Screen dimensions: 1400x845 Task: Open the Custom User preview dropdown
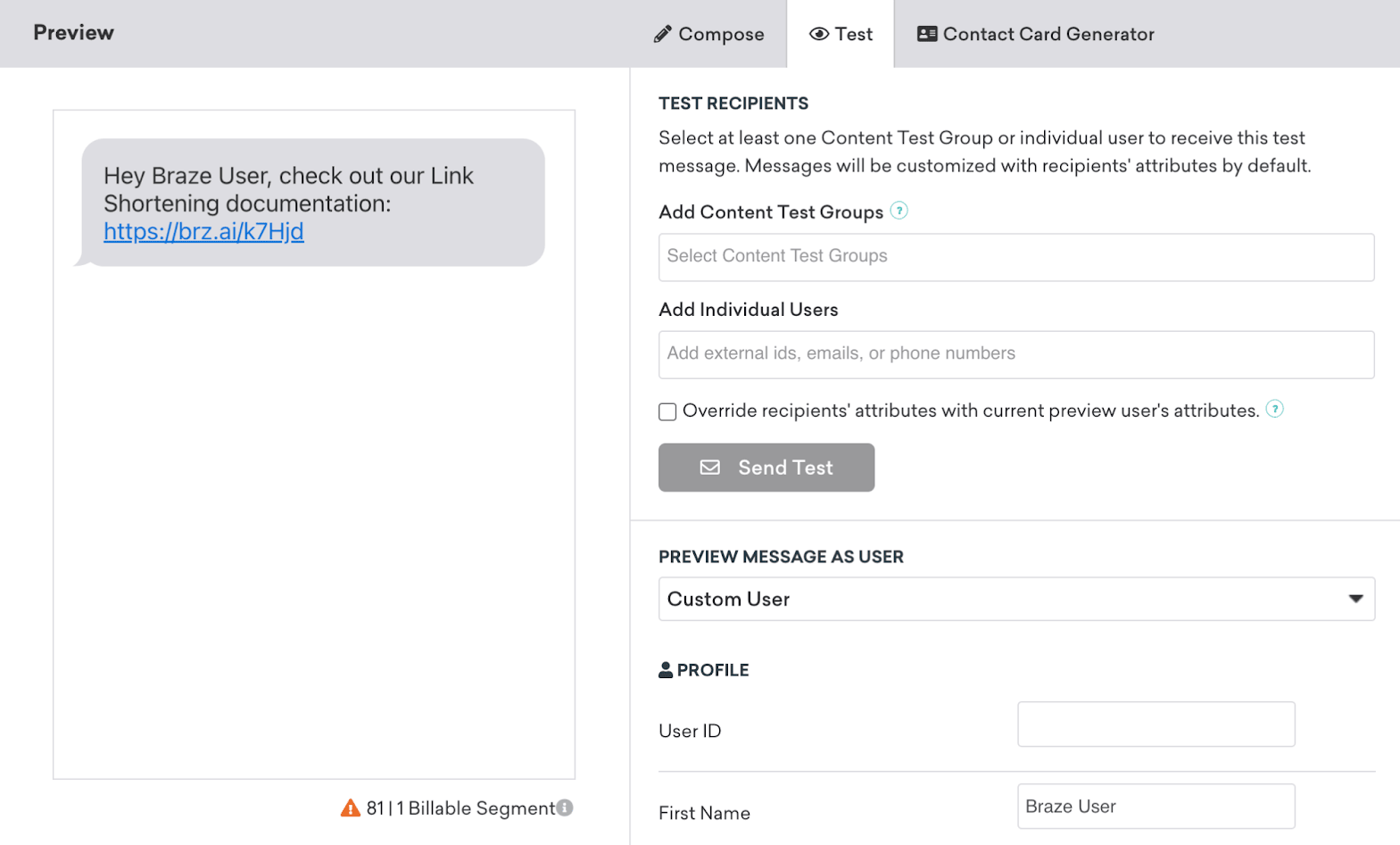point(1015,599)
